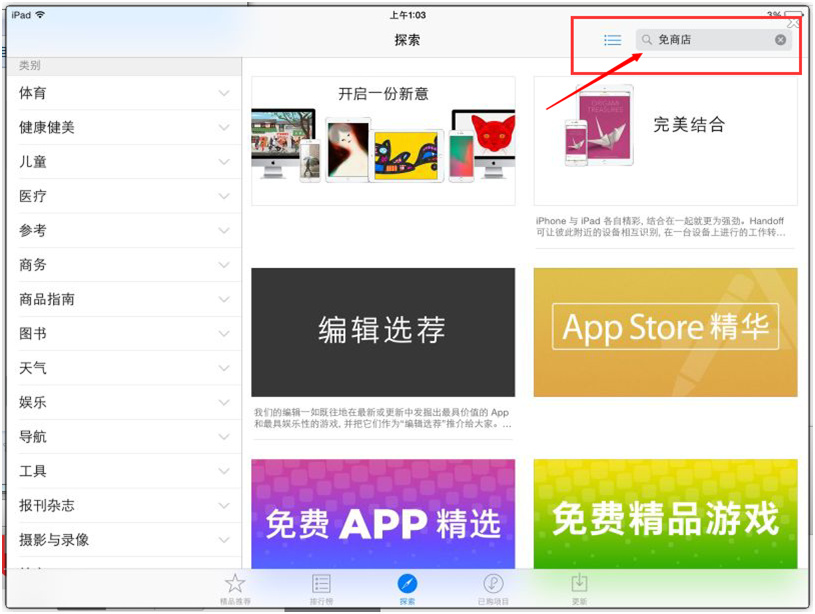This screenshot has width=815, height=614.
Task: Tap the list view icon beside search
Action: 612,40
